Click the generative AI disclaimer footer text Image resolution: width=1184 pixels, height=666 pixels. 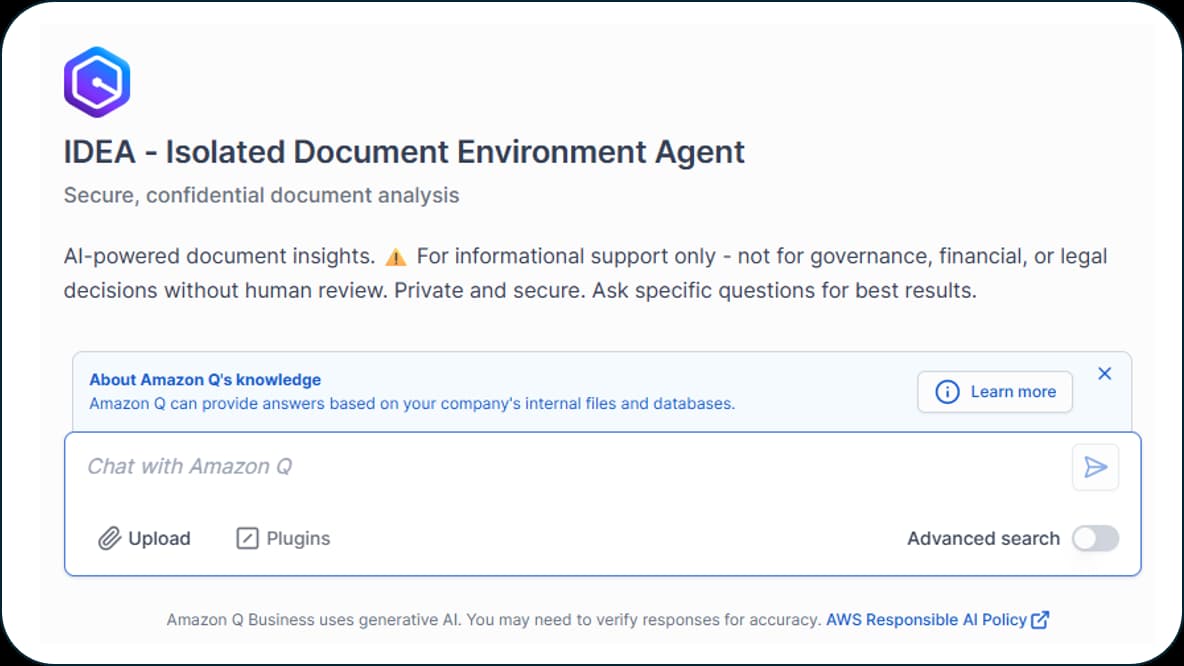point(493,620)
